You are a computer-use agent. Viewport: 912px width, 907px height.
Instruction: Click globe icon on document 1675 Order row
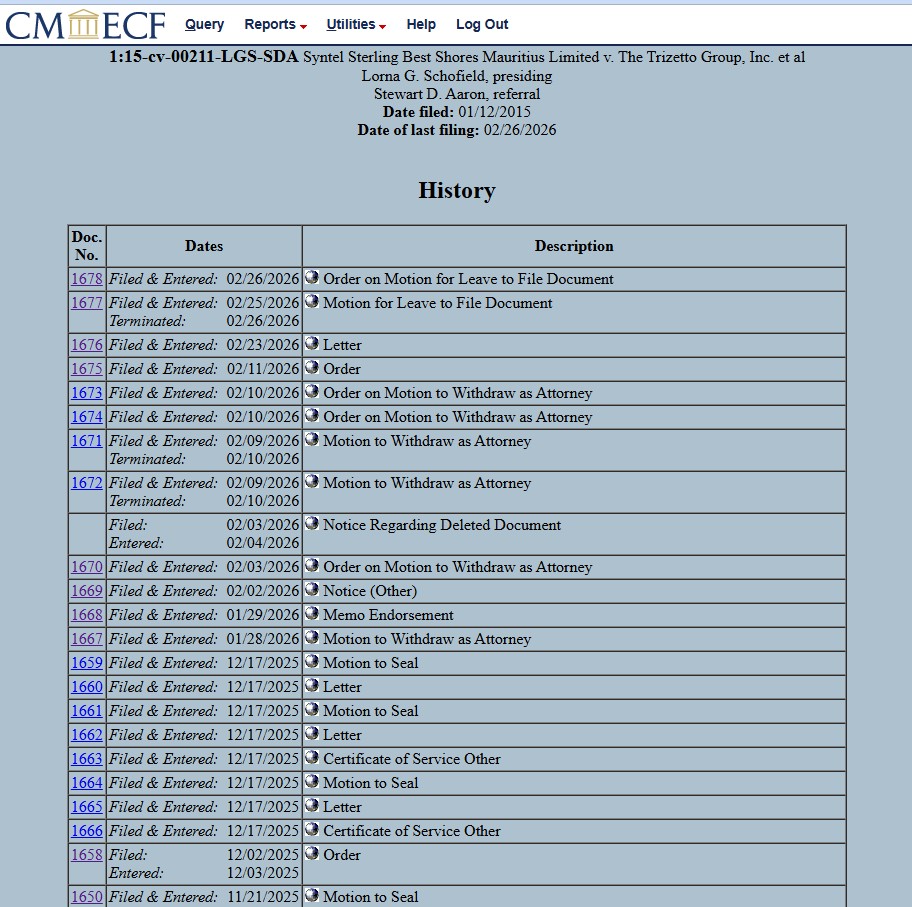(312, 368)
